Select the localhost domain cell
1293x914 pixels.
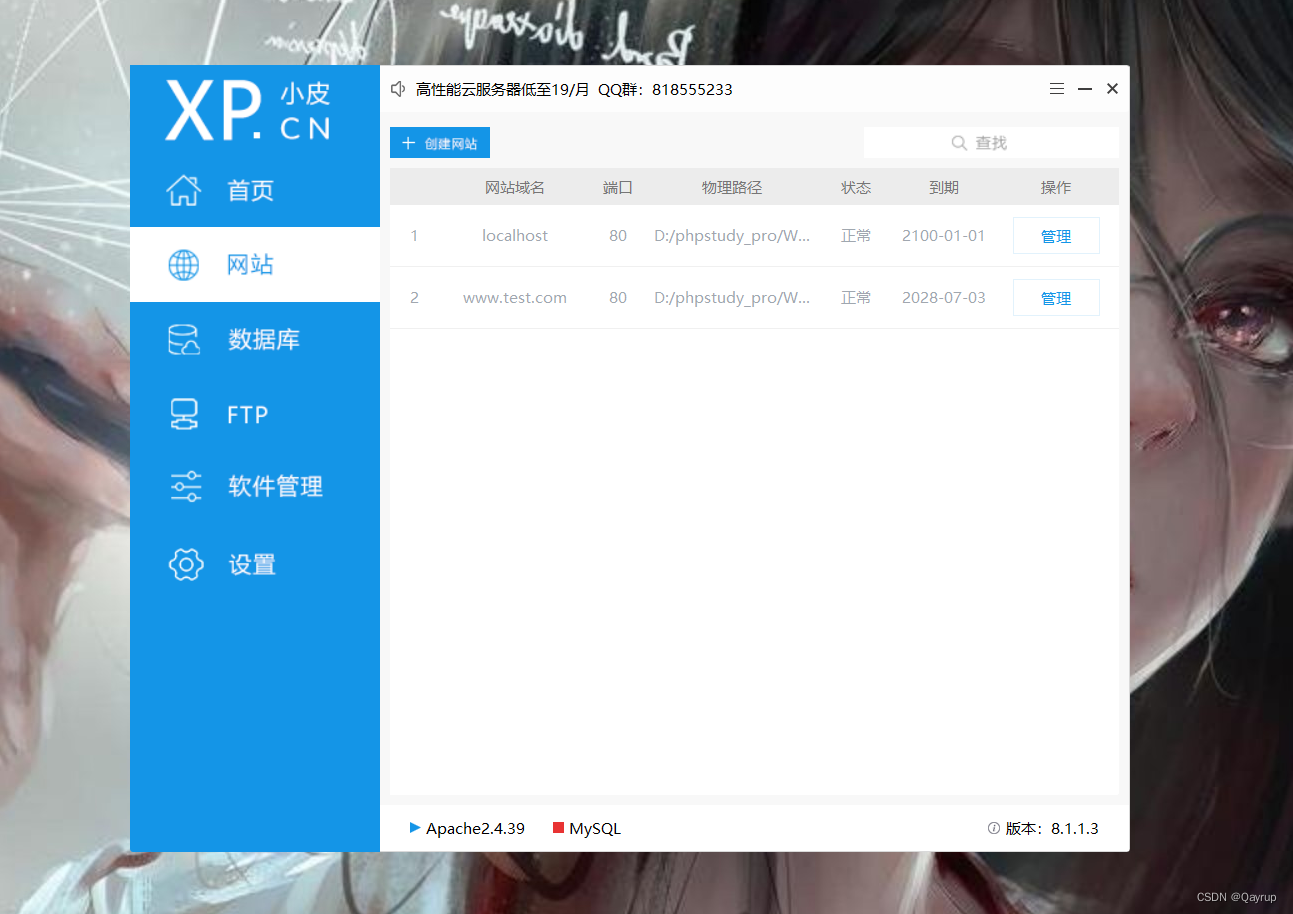point(515,236)
